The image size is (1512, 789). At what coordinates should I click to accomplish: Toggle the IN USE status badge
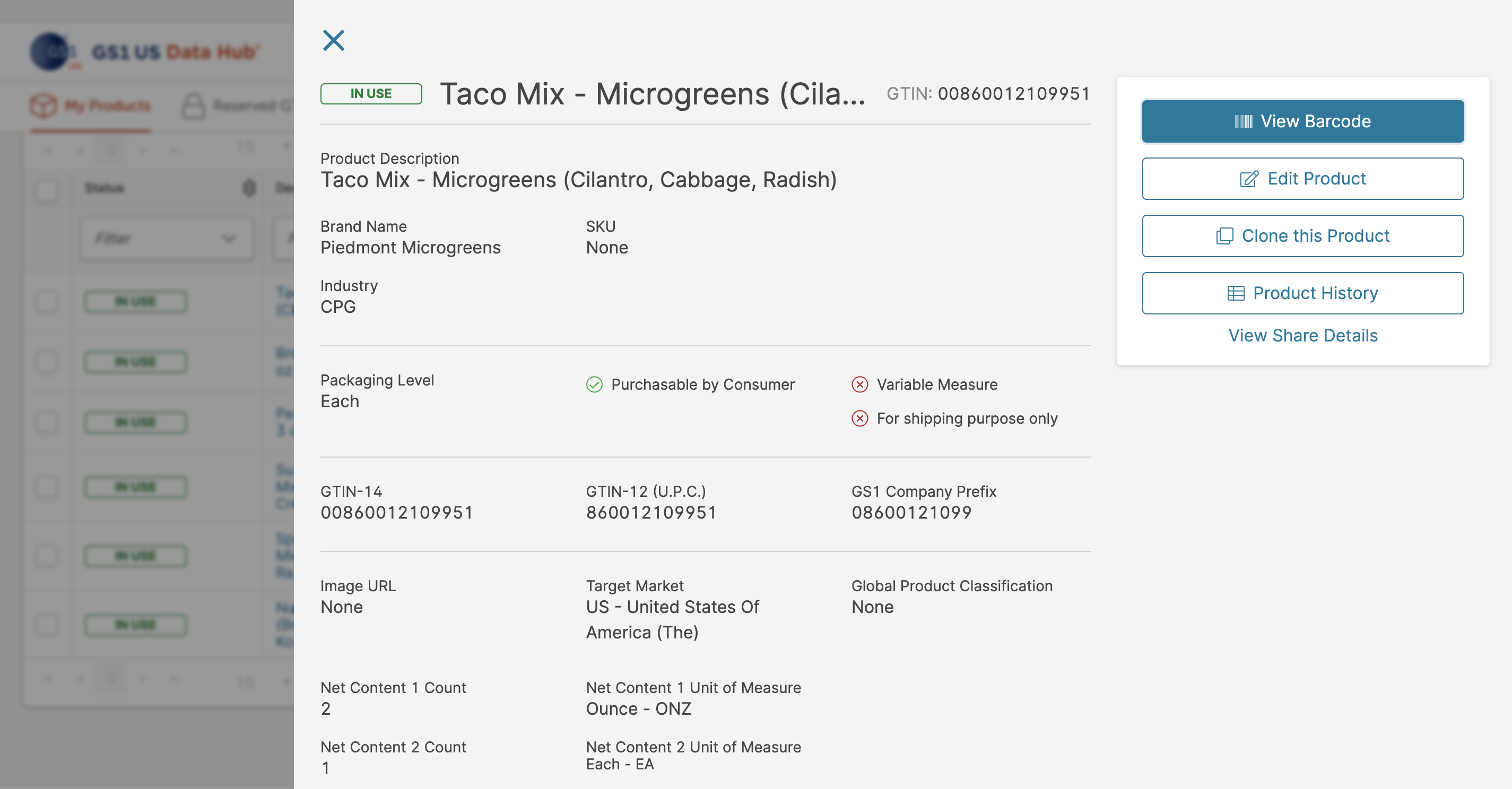[370, 93]
